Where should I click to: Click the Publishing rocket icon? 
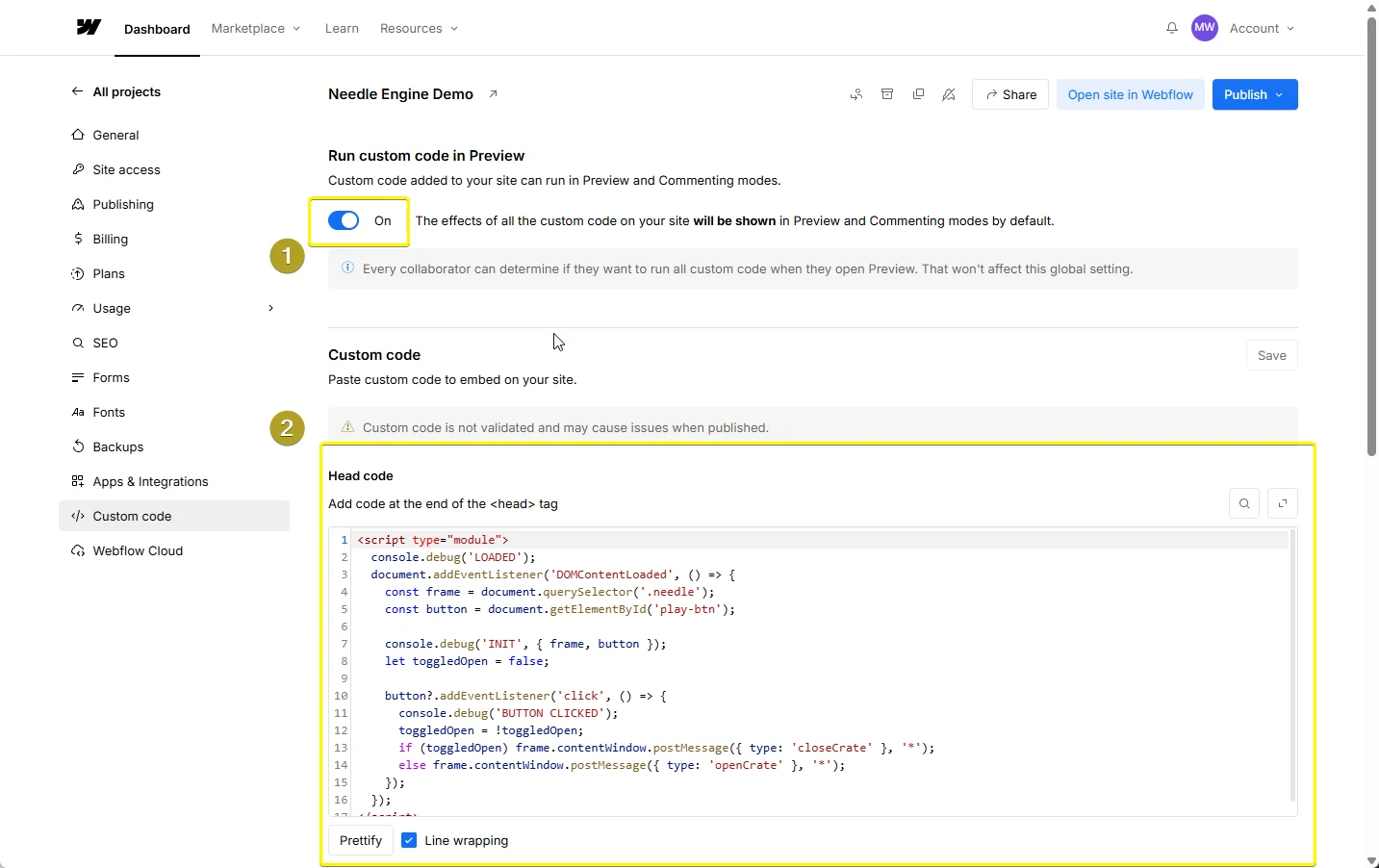78,204
